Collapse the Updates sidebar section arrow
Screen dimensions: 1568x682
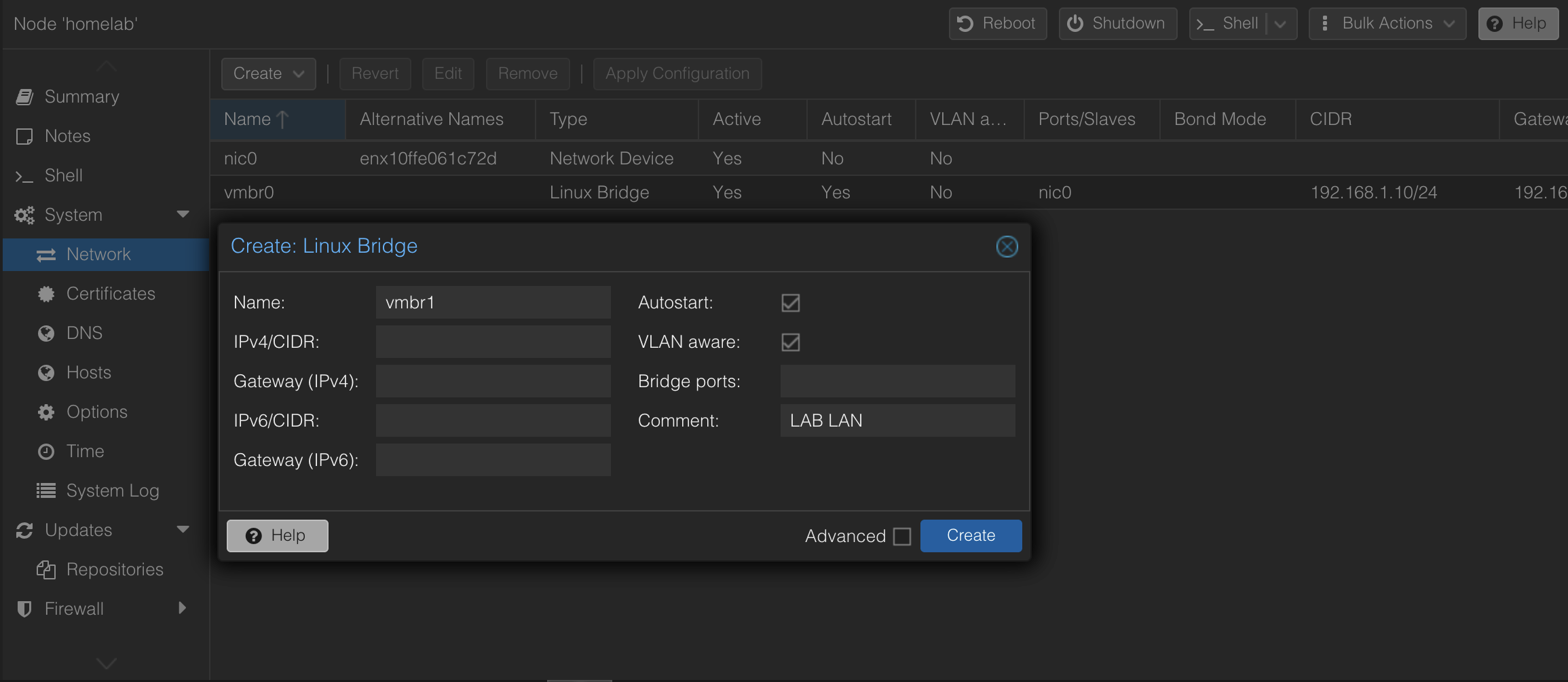click(183, 529)
